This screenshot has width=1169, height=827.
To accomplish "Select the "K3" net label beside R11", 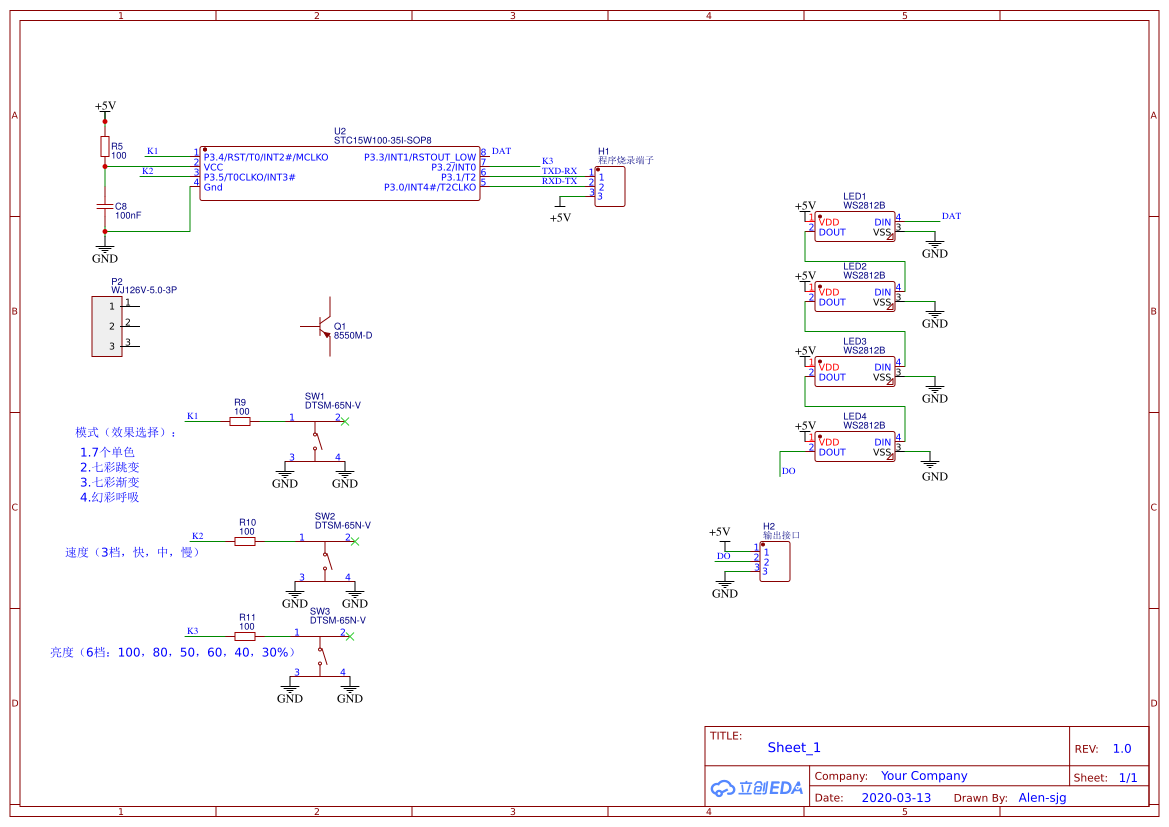I will pos(192,631).
